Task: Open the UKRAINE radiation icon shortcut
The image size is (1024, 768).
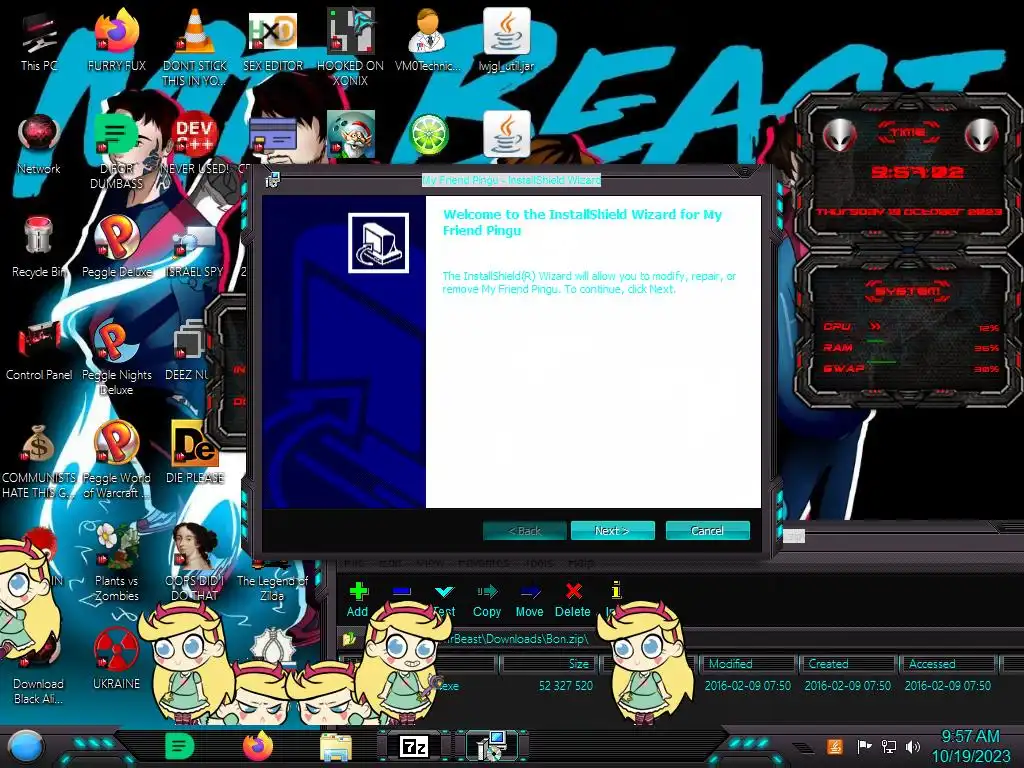Action: (116, 658)
